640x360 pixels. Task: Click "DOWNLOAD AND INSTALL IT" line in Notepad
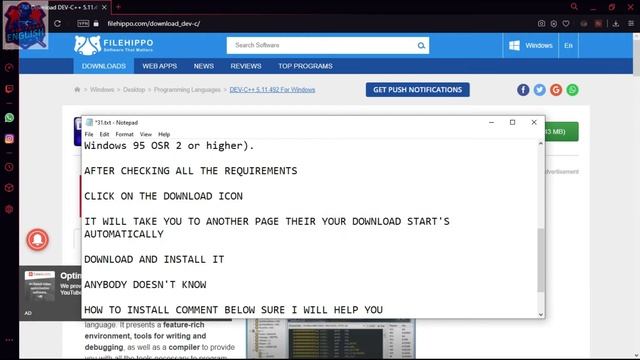154,259
